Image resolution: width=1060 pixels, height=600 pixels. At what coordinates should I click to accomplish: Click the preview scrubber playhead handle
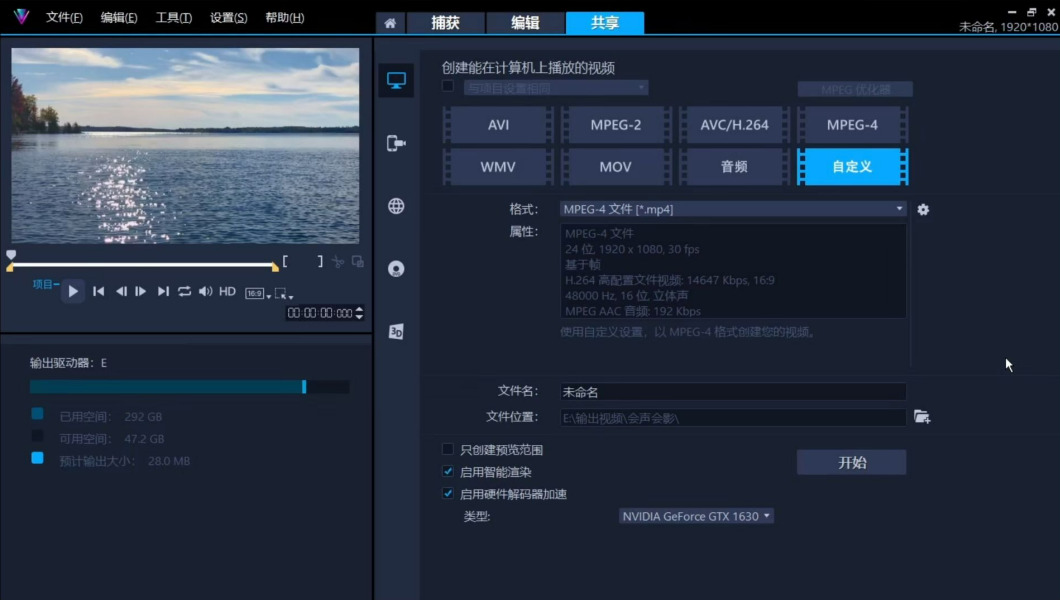tap(11, 256)
